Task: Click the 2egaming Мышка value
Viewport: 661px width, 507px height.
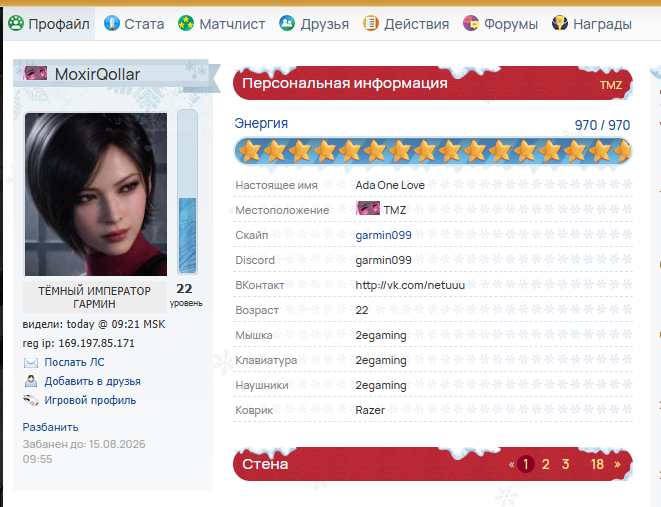Action: click(x=381, y=335)
